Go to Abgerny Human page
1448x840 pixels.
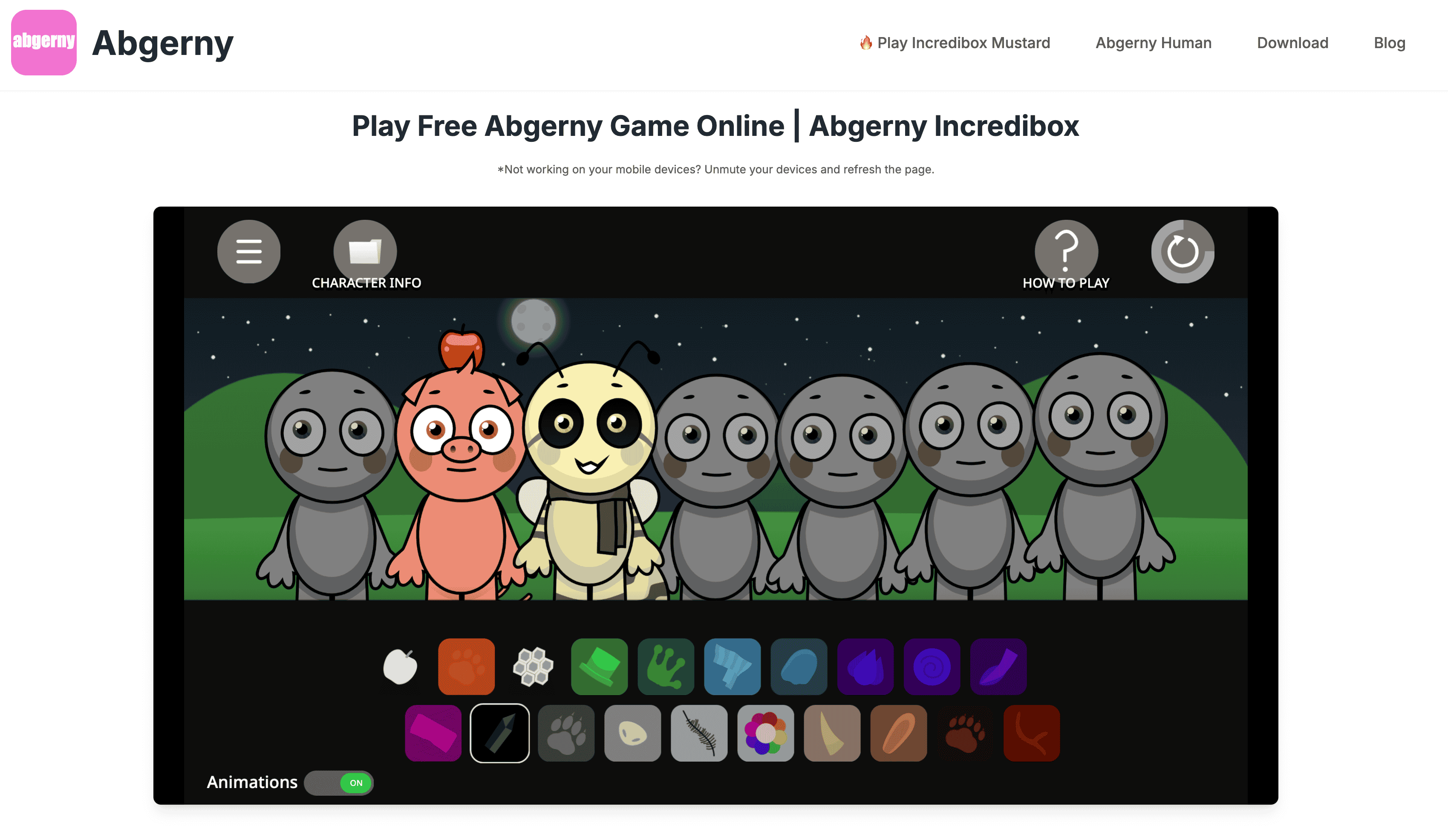[1153, 43]
